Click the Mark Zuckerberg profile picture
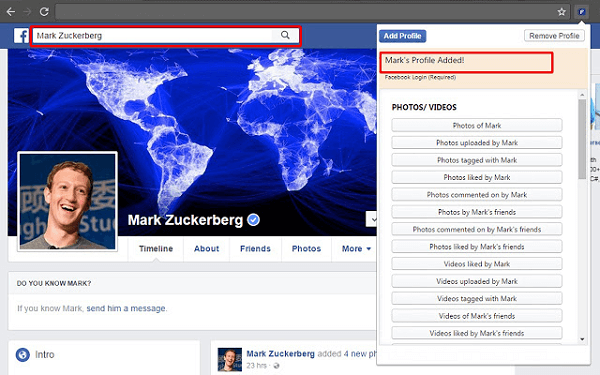 click(67, 201)
